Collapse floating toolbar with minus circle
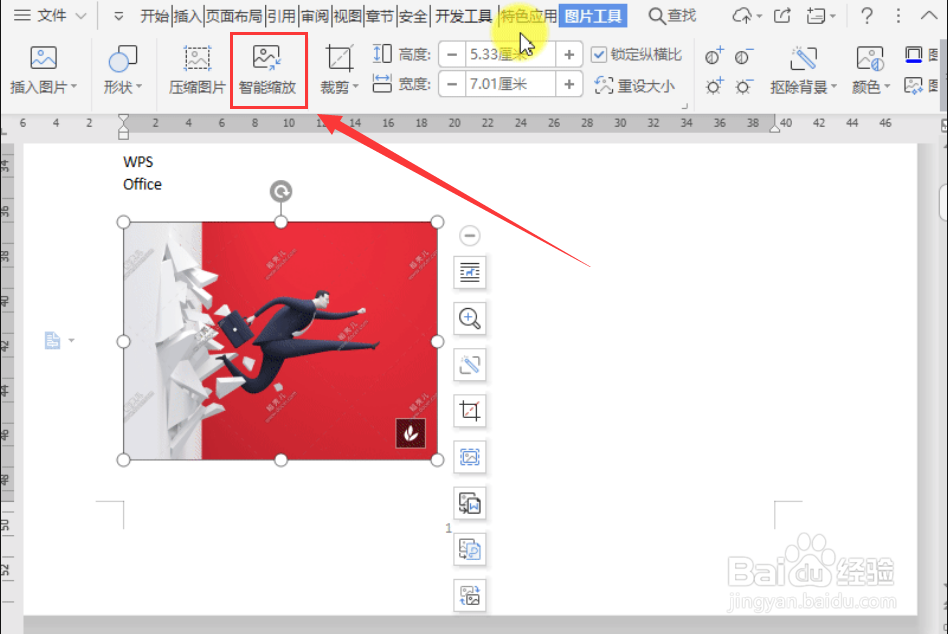This screenshot has height=634, width=948. tap(470, 235)
